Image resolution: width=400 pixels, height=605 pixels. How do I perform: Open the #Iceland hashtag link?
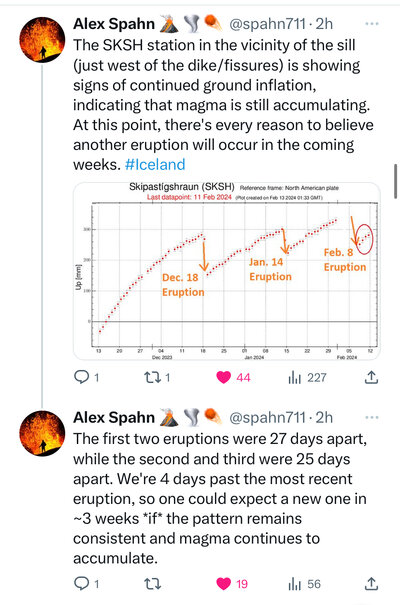coord(155,164)
